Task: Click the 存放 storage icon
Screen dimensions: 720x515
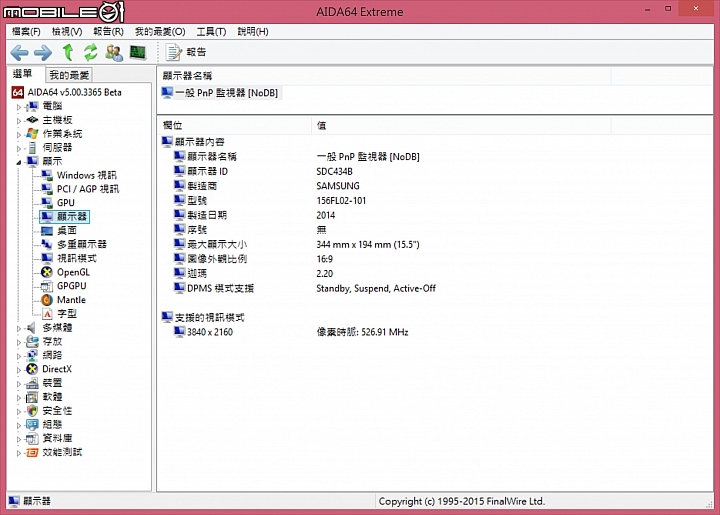Action: [32, 341]
